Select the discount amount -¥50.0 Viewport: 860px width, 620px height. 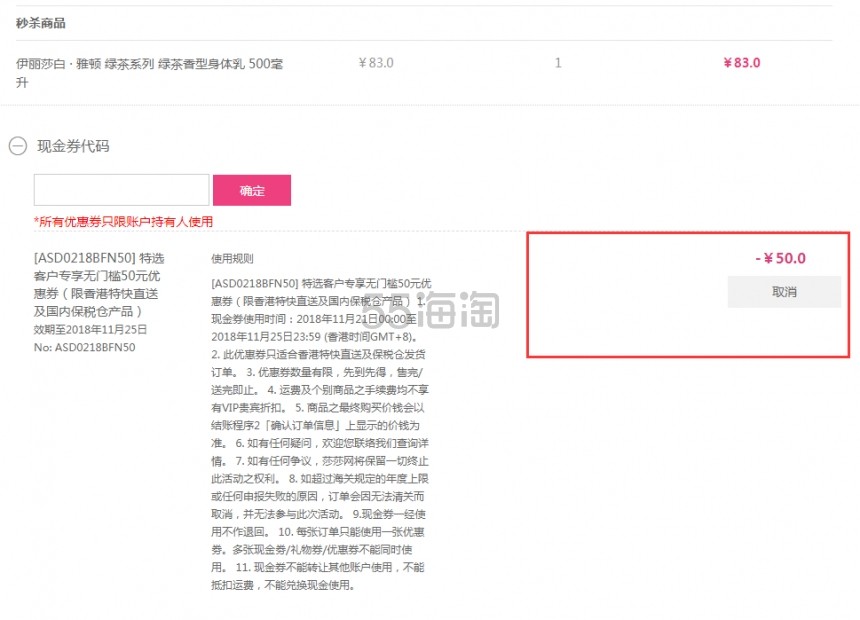click(780, 258)
